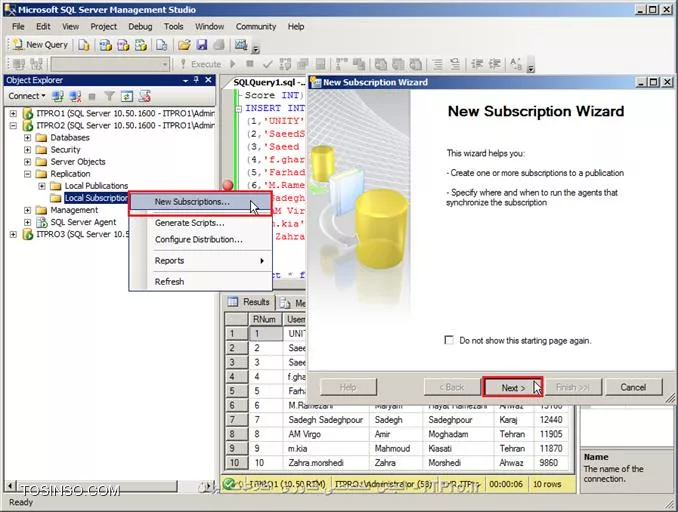Open the Object Explorer window position dropdown arrow
The image size is (678, 512).
tap(185, 80)
